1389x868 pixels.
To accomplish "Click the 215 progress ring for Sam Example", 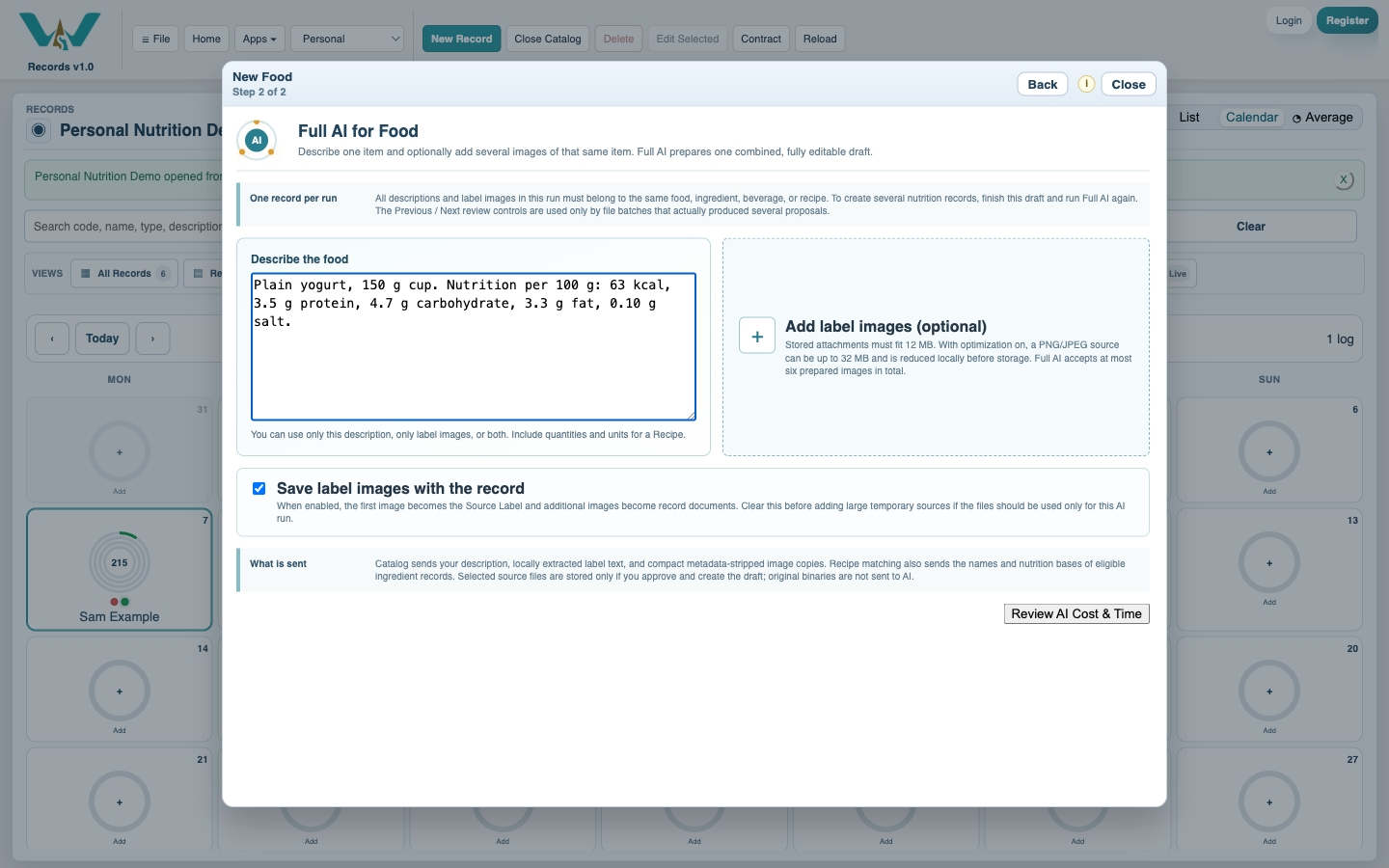I will [120, 562].
